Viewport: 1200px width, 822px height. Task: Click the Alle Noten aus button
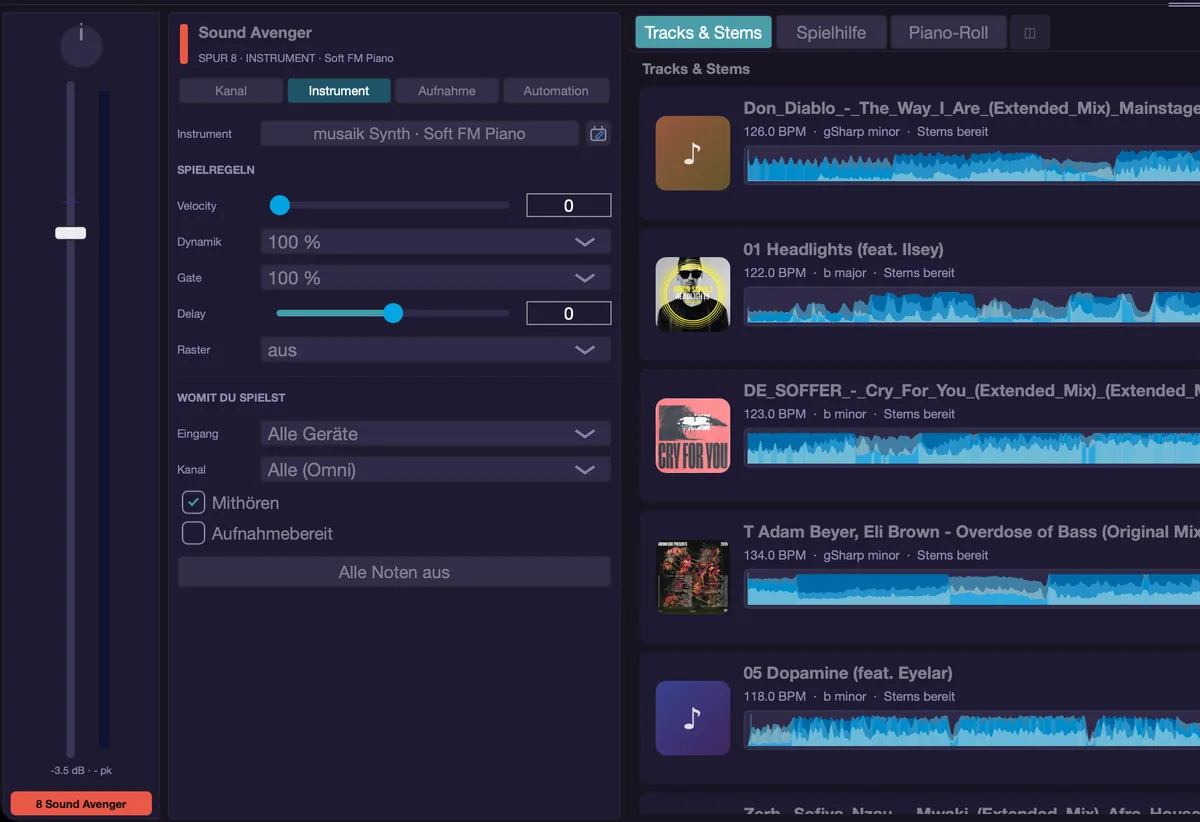[x=394, y=572]
